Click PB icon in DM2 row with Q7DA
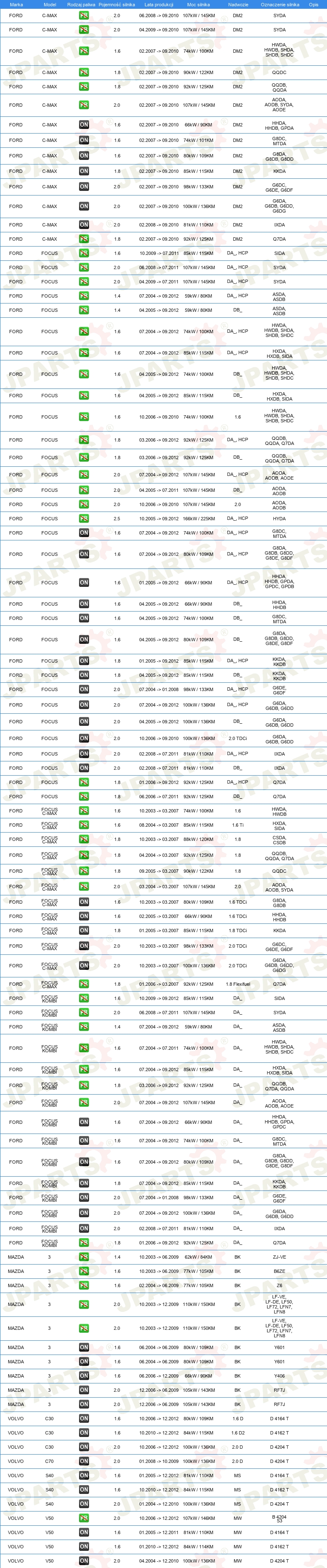 click(84, 239)
